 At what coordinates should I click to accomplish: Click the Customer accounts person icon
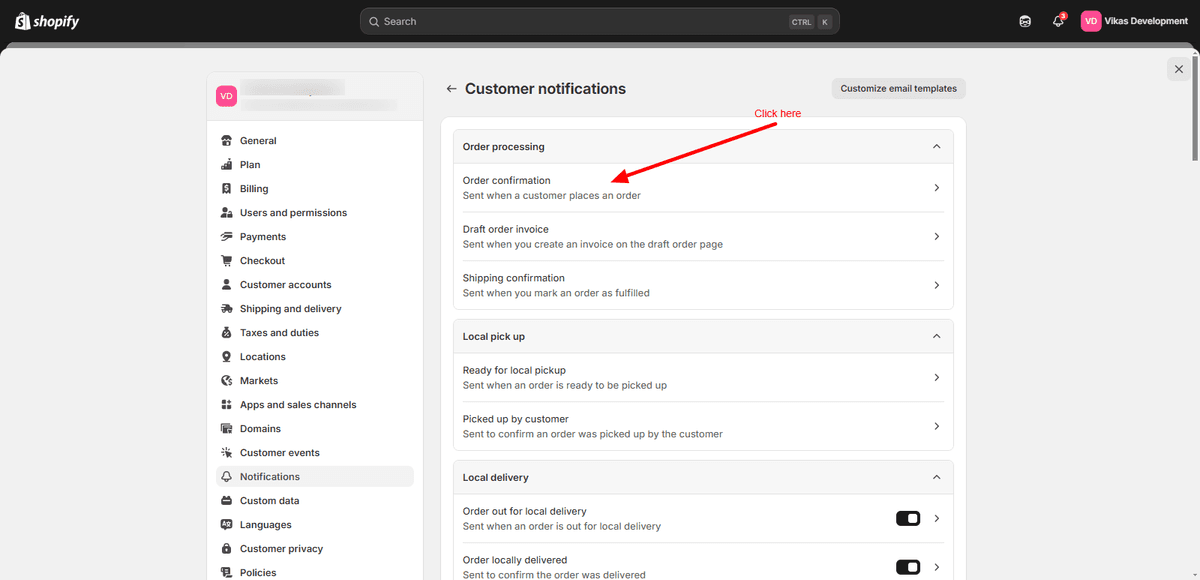(x=227, y=285)
